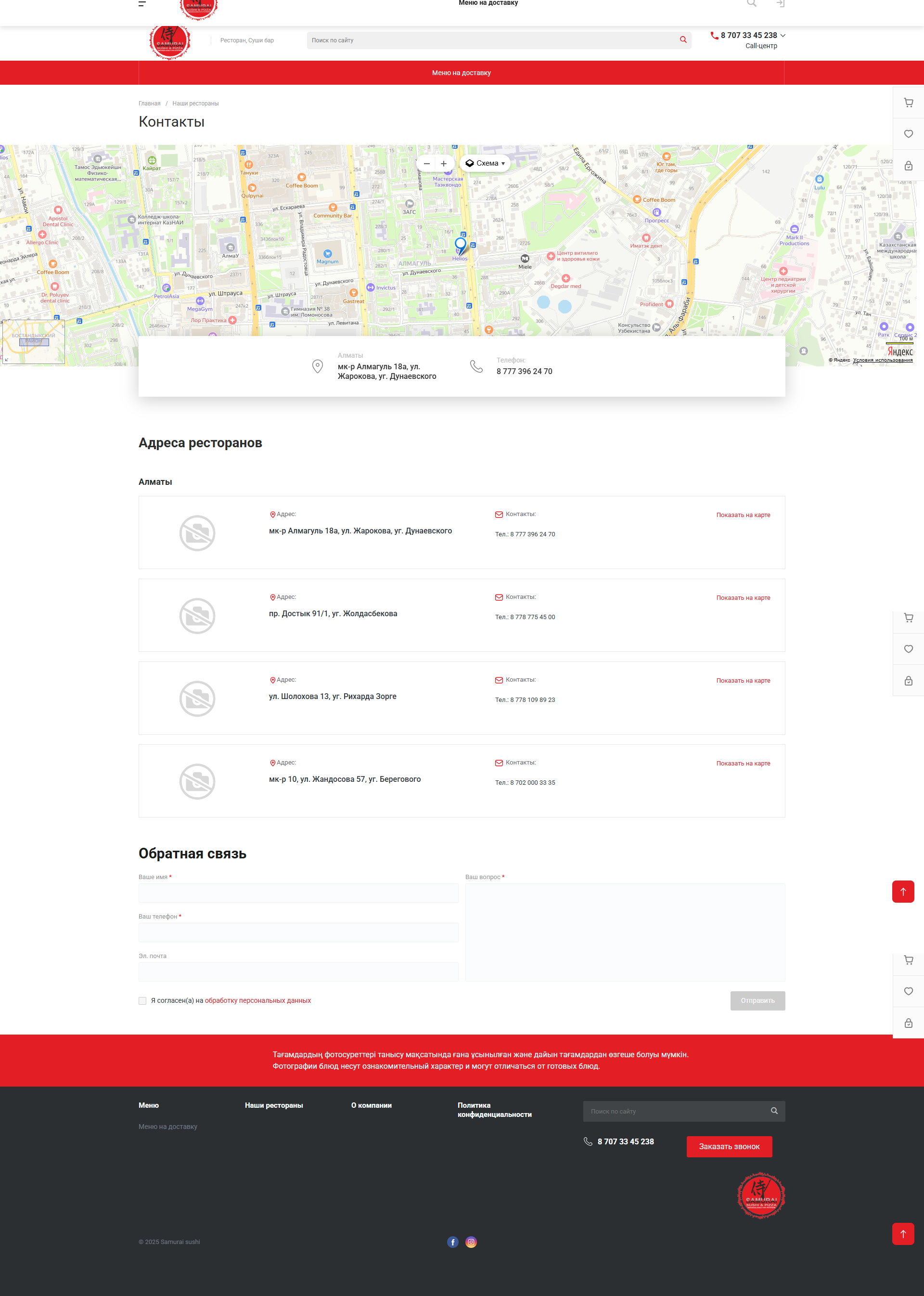Image resolution: width=924 pixels, height=1296 pixels.
Task: Expand the call-center phone number dropdown
Action: [x=783, y=35]
